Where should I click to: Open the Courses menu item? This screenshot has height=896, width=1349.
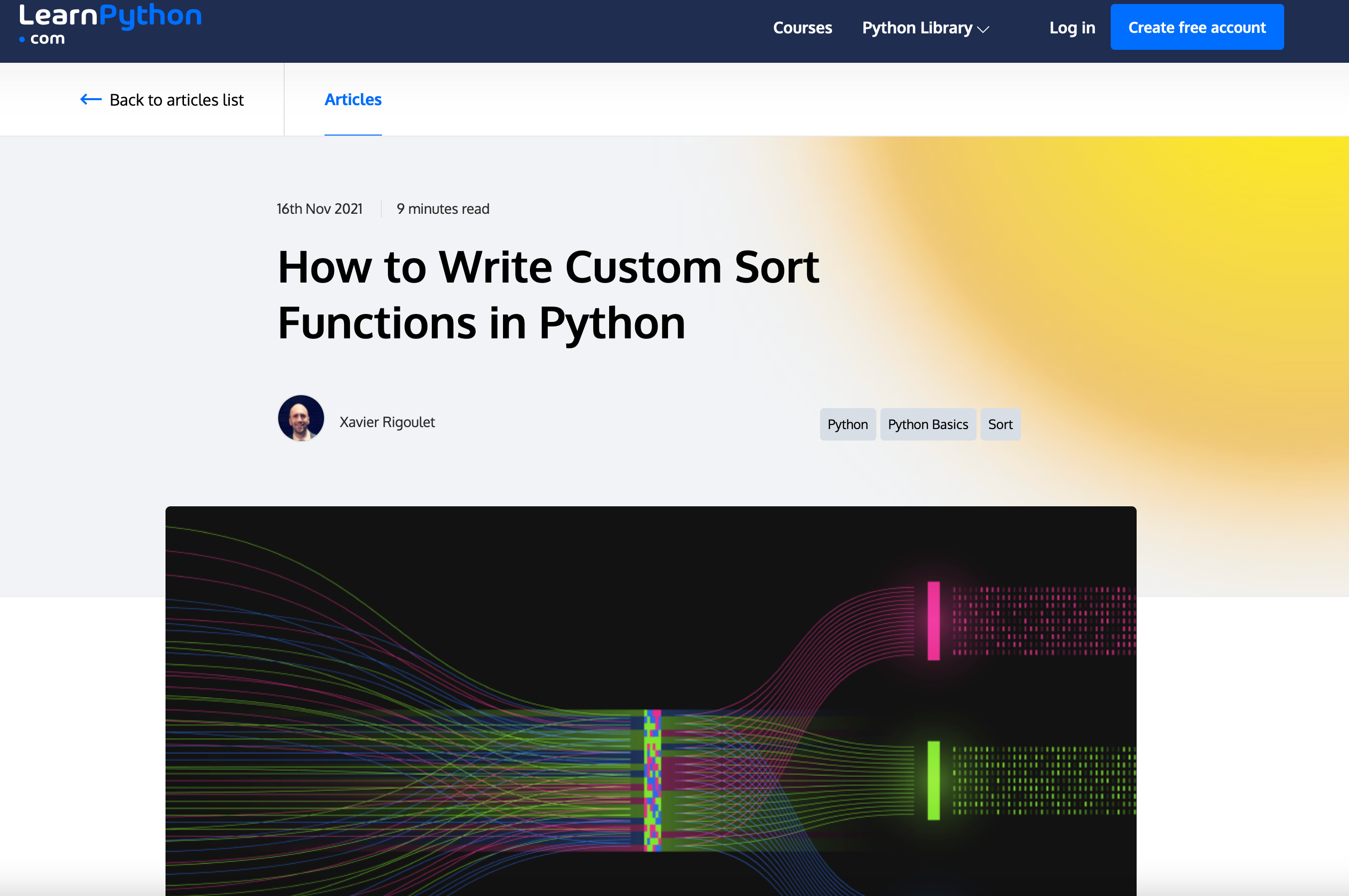click(802, 27)
